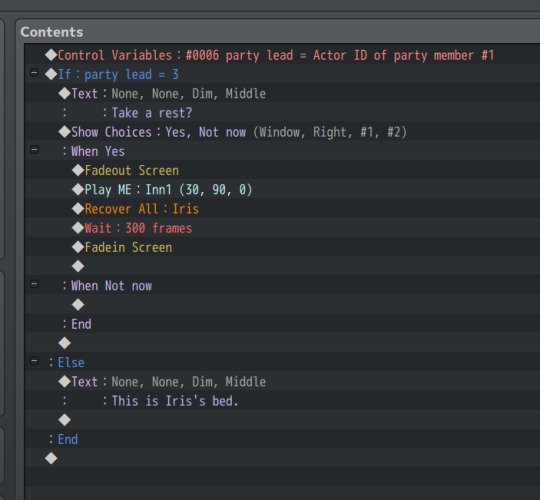Select the 'When Yes' line
The width and height of the screenshot is (540, 500).
[282, 151]
